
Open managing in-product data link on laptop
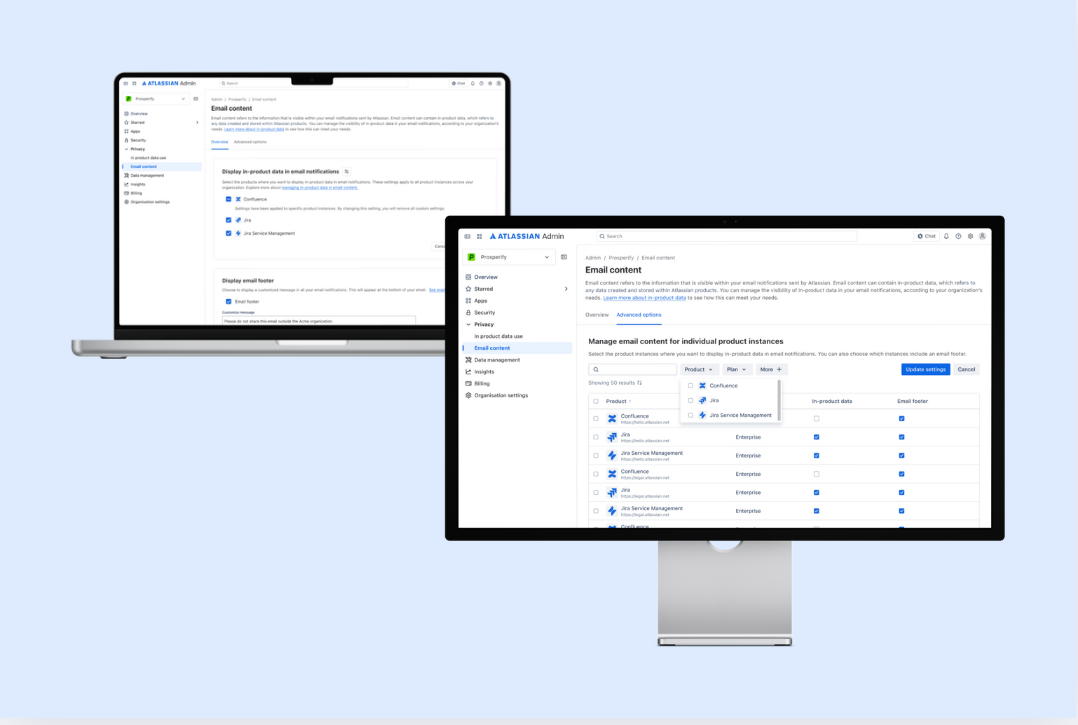(x=320, y=188)
